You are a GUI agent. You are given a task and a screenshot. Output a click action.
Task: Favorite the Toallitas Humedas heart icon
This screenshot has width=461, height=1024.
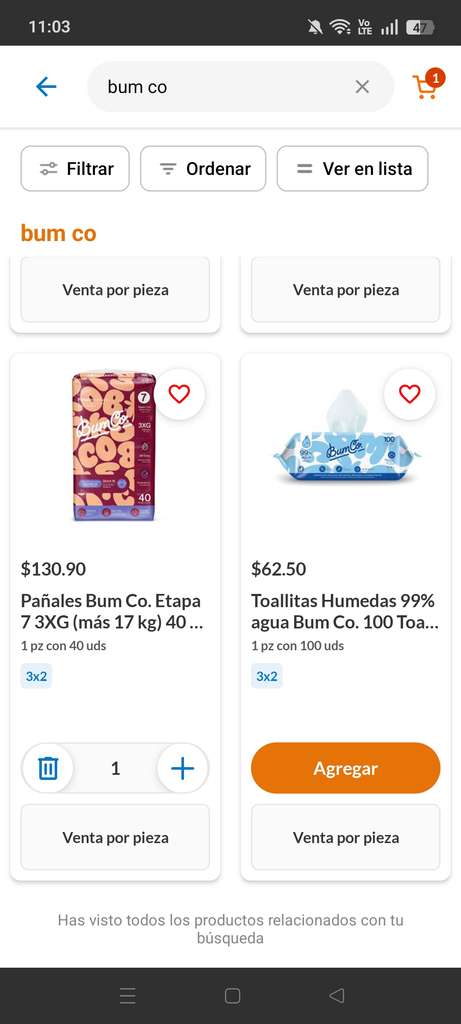pyautogui.click(x=409, y=394)
